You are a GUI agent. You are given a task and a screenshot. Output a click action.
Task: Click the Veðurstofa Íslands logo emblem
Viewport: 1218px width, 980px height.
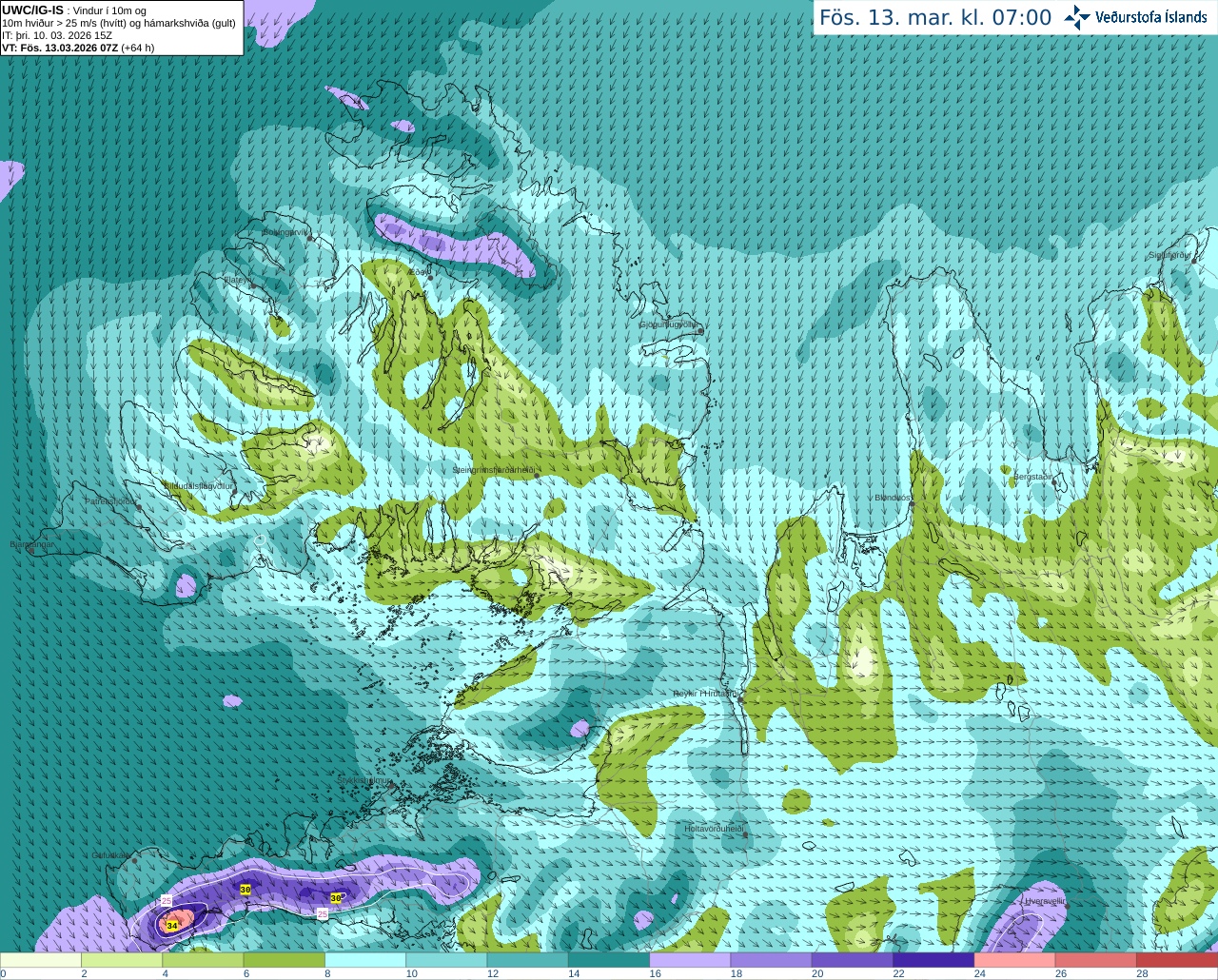pyautogui.click(x=1077, y=17)
